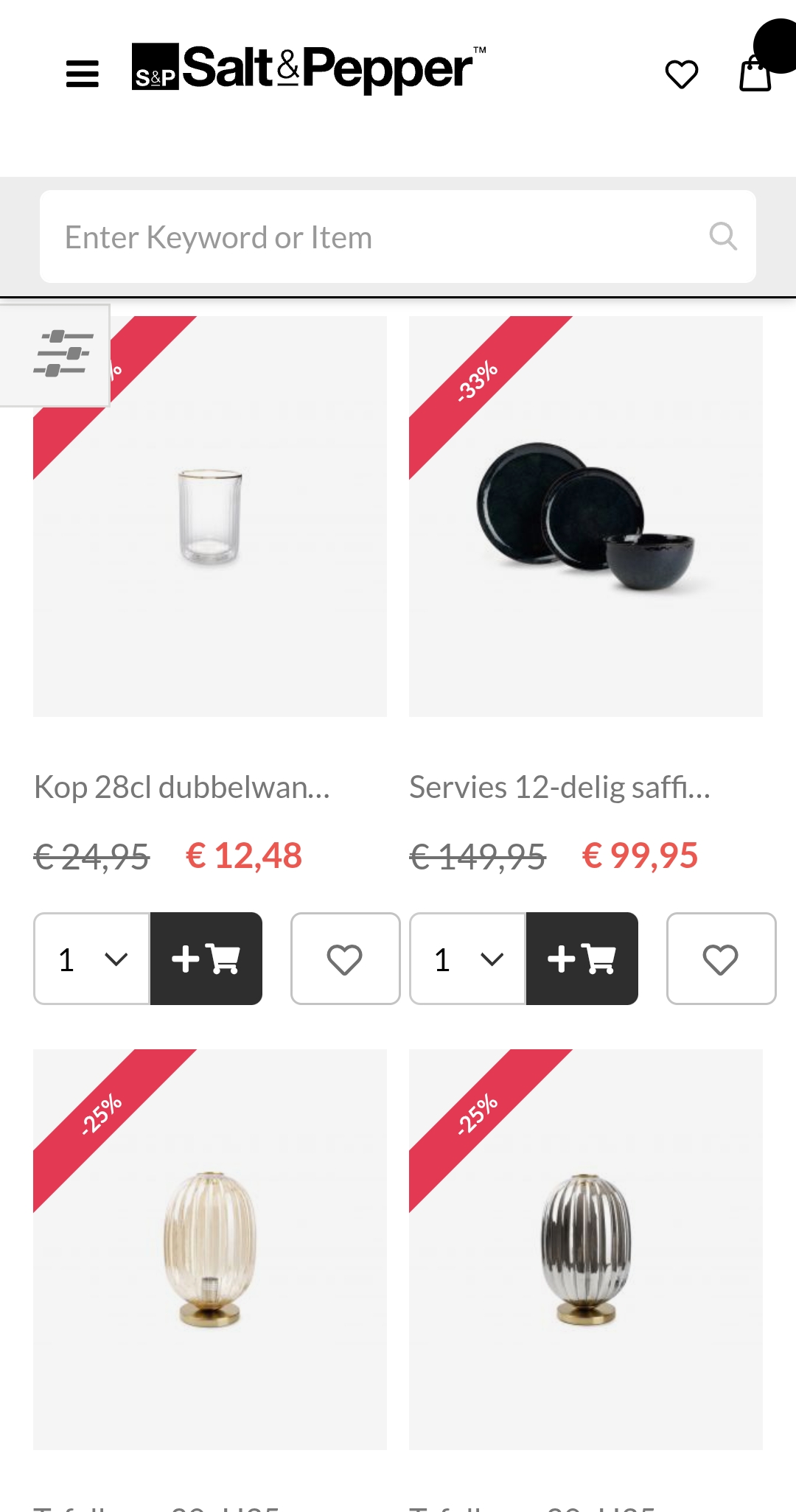Click the € 99,95 sale price
Image resolution: width=796 pixels, height=1512 pixels.
coord(640,856)
